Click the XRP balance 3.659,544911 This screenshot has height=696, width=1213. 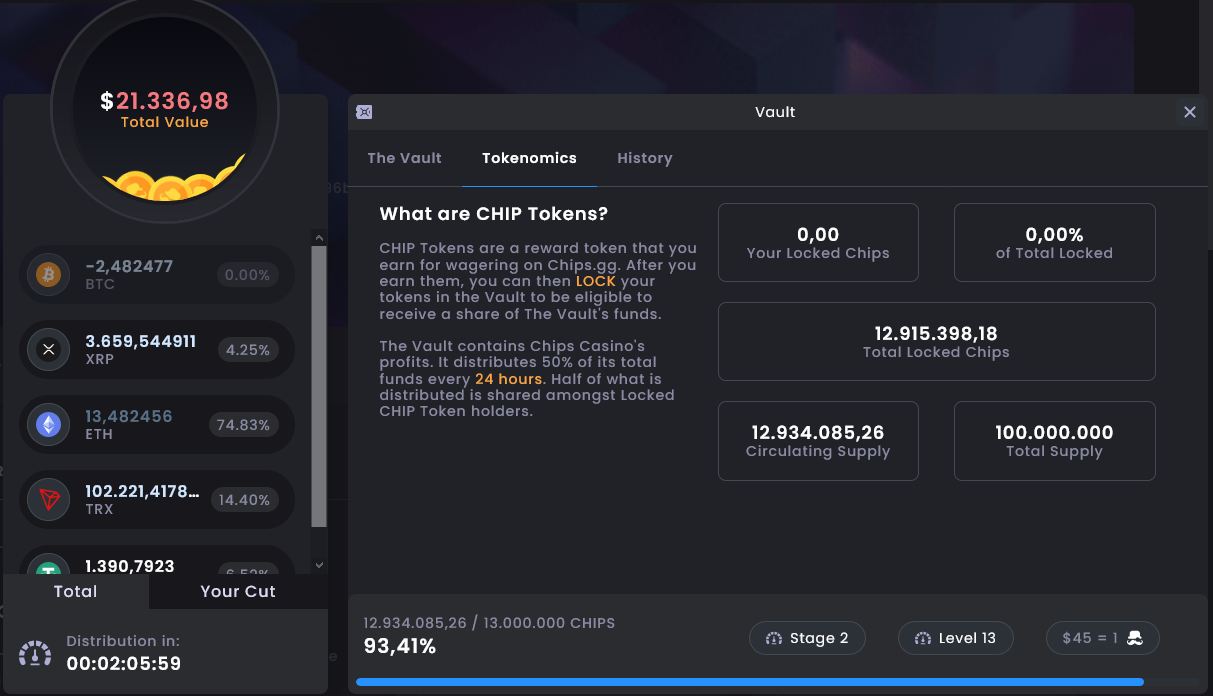point(141,341)
